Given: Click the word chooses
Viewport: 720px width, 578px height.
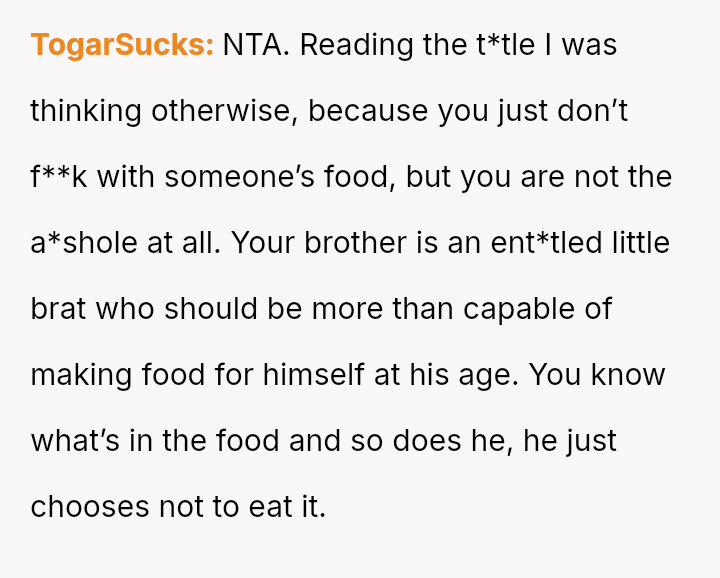Looking at the screenshot, I should pyautogui.click(x=90, y=507).
